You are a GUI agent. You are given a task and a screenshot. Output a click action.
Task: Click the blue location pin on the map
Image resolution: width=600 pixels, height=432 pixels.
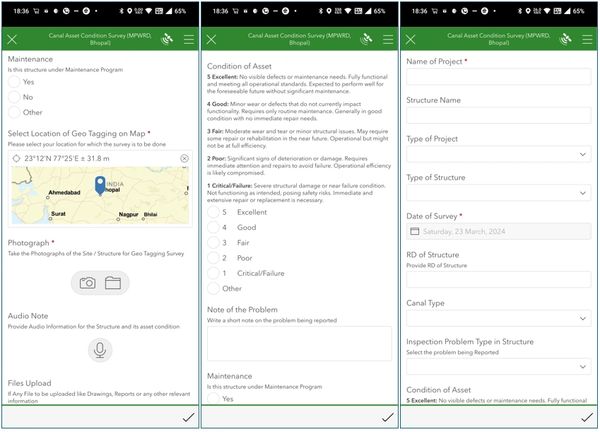pos(99,185)
